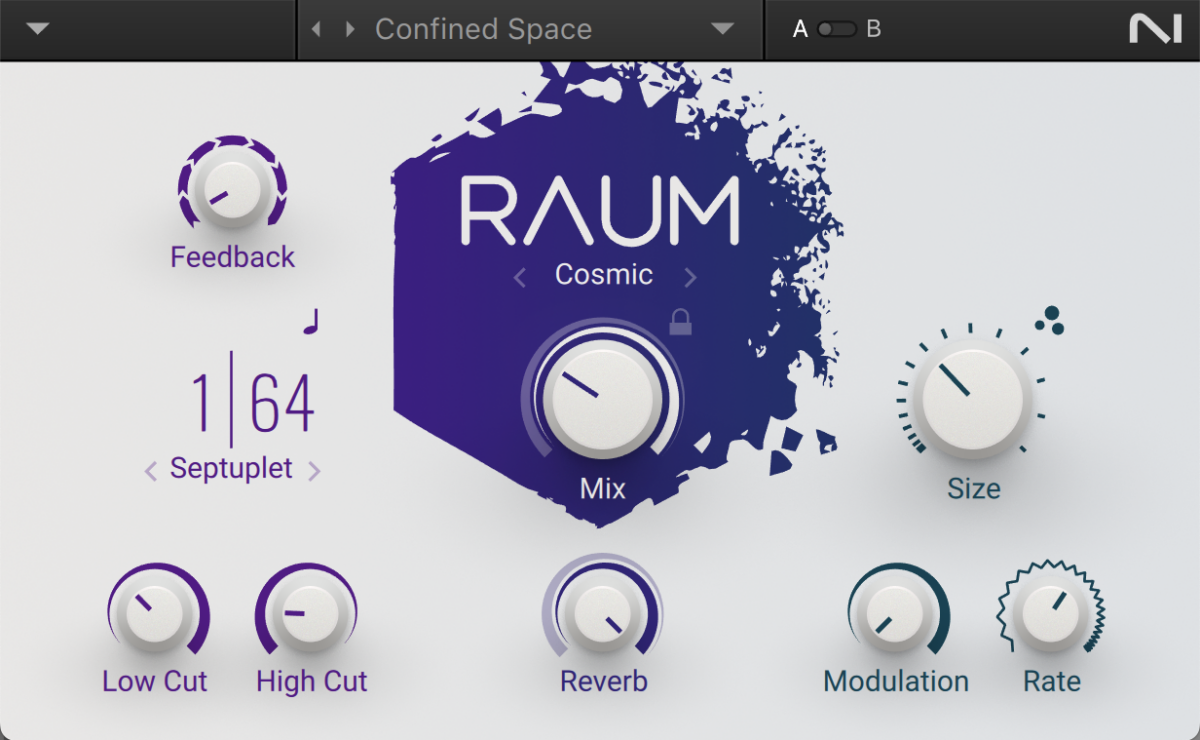The width and height of the screenshot is (1200, 740).
Task: Toggle the A/B comparison switch
Action: [x=836, y=29]
